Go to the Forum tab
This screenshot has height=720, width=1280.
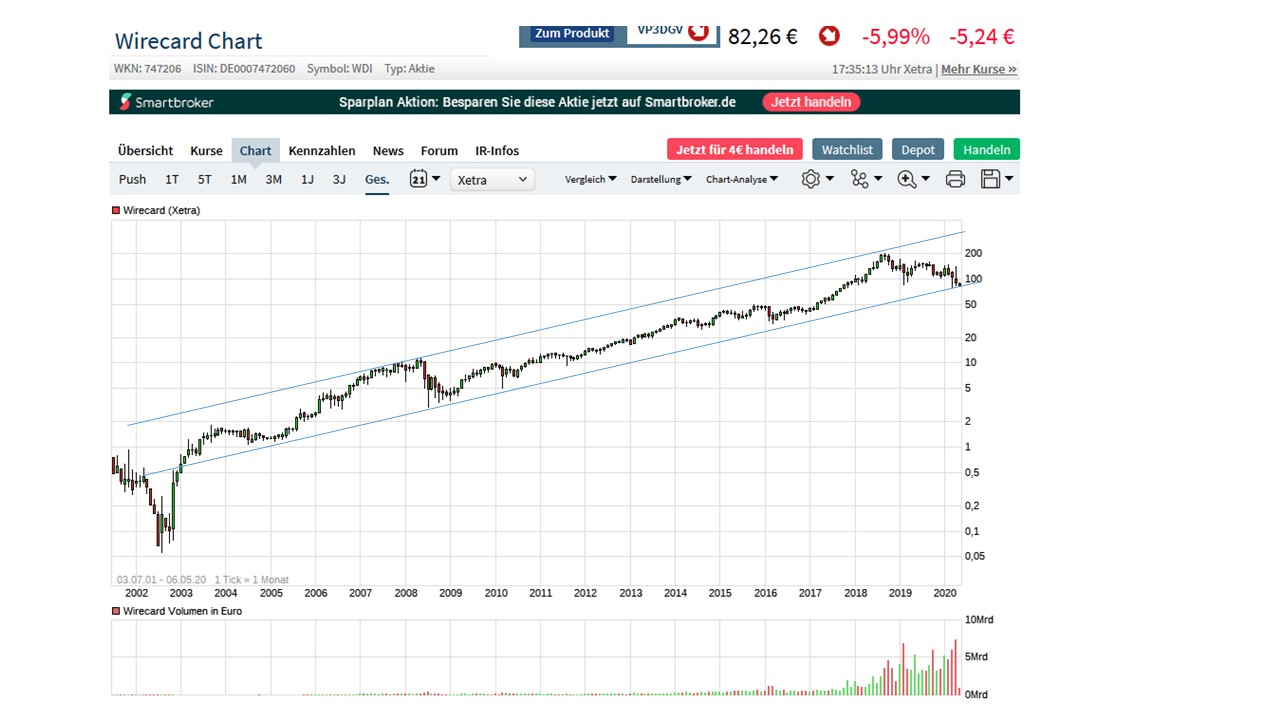point(439,151)
